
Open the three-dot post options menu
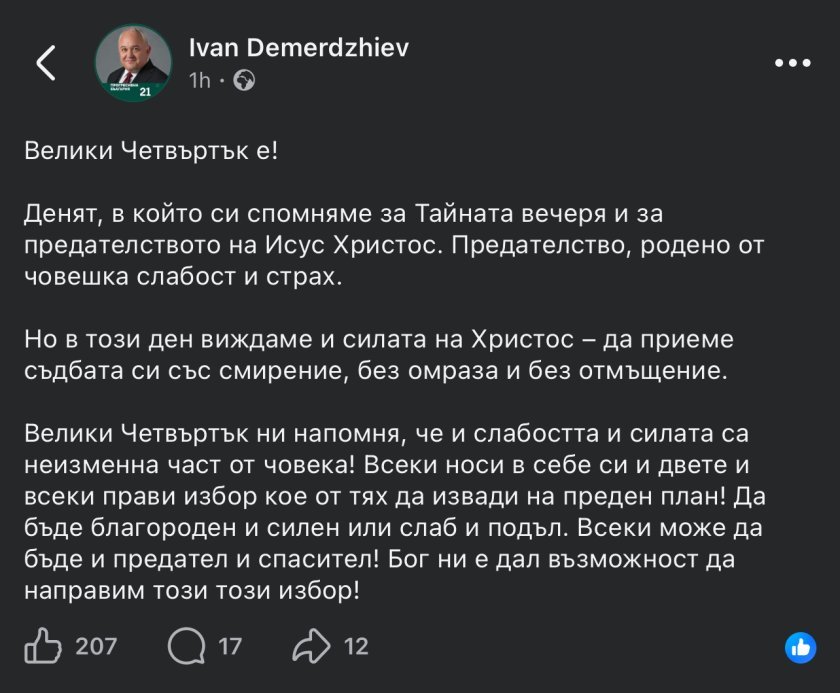793,62
